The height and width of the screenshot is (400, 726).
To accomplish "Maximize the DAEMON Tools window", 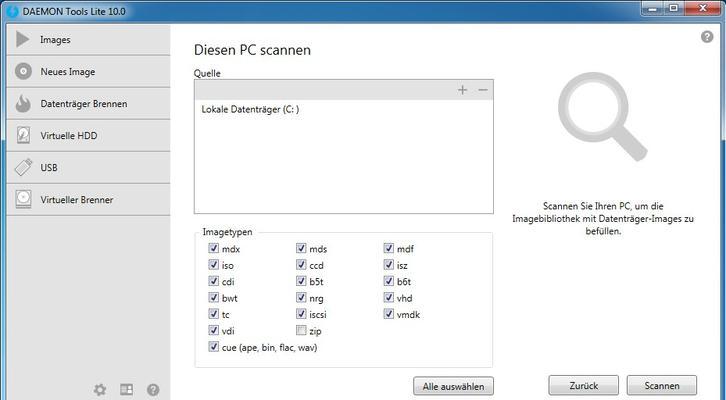I will pos(674,8).
